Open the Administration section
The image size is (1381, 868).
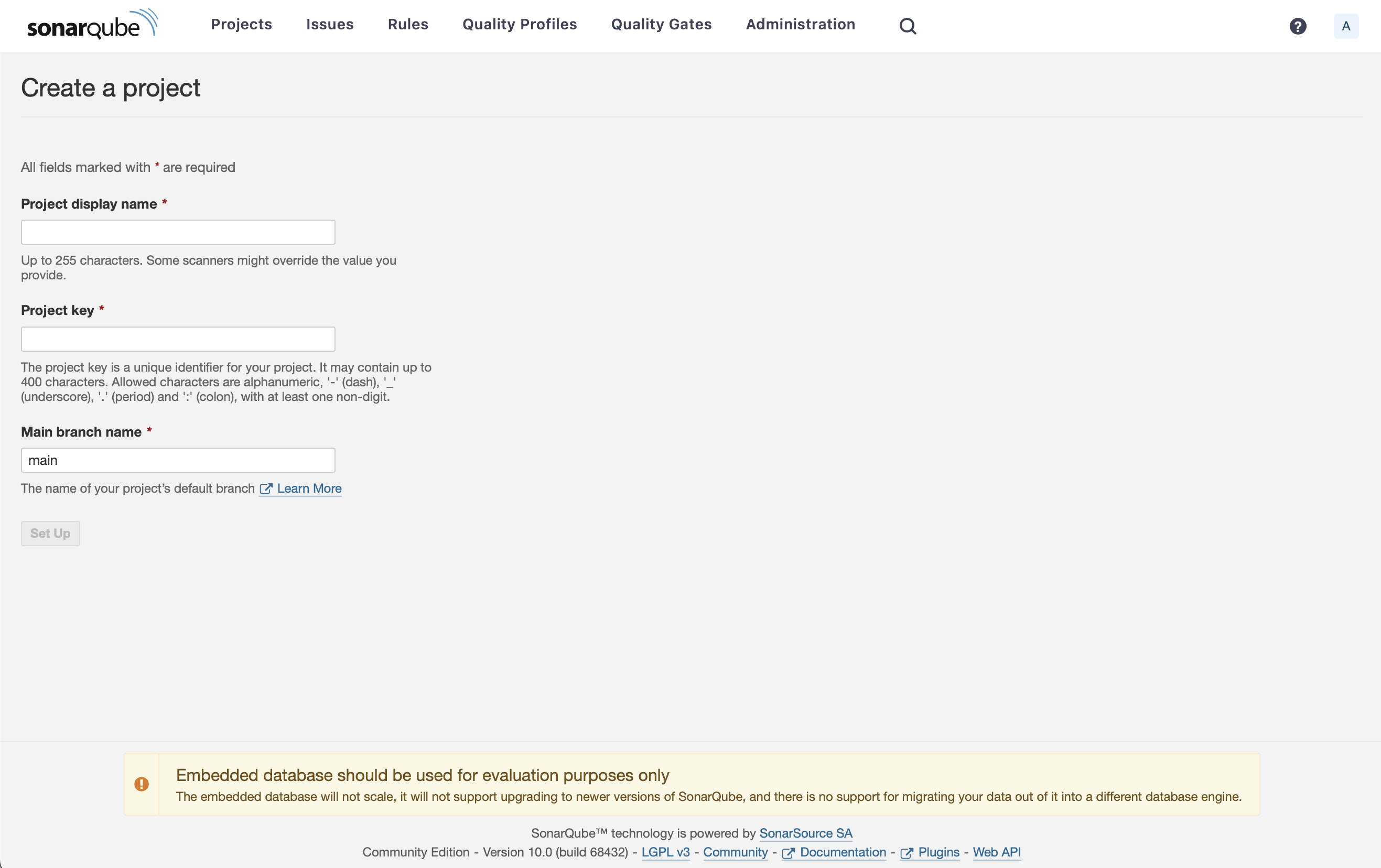[x=800, y=24]
